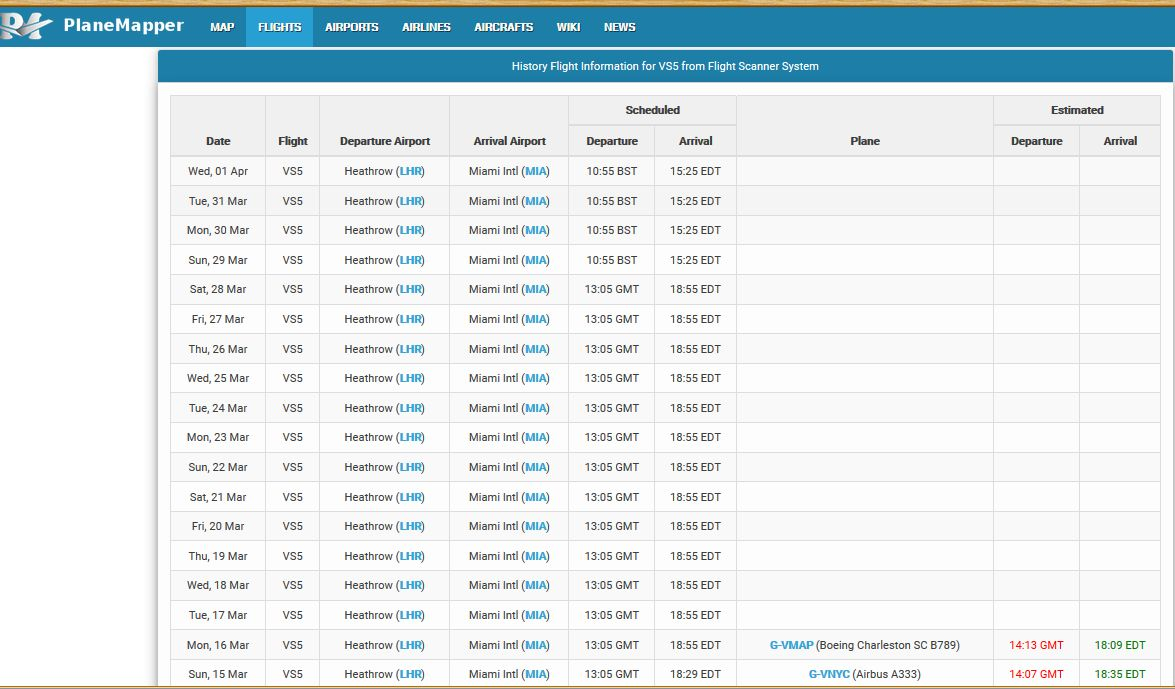Select estimated departure 14:07 GMT
This screenshot has height=689, width=1175.
point(1036,674)
